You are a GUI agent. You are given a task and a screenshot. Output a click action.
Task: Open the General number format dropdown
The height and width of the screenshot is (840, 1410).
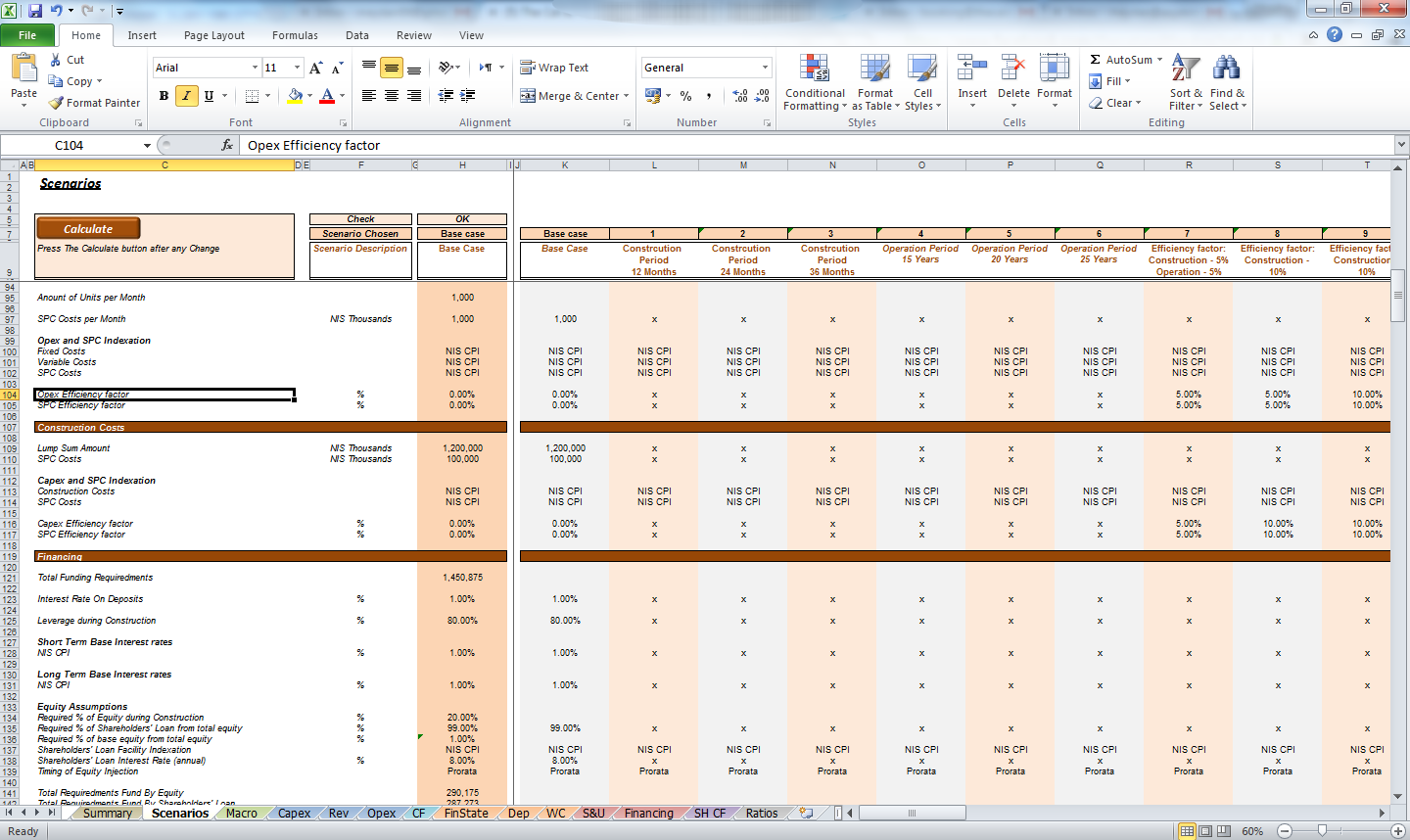765,68
